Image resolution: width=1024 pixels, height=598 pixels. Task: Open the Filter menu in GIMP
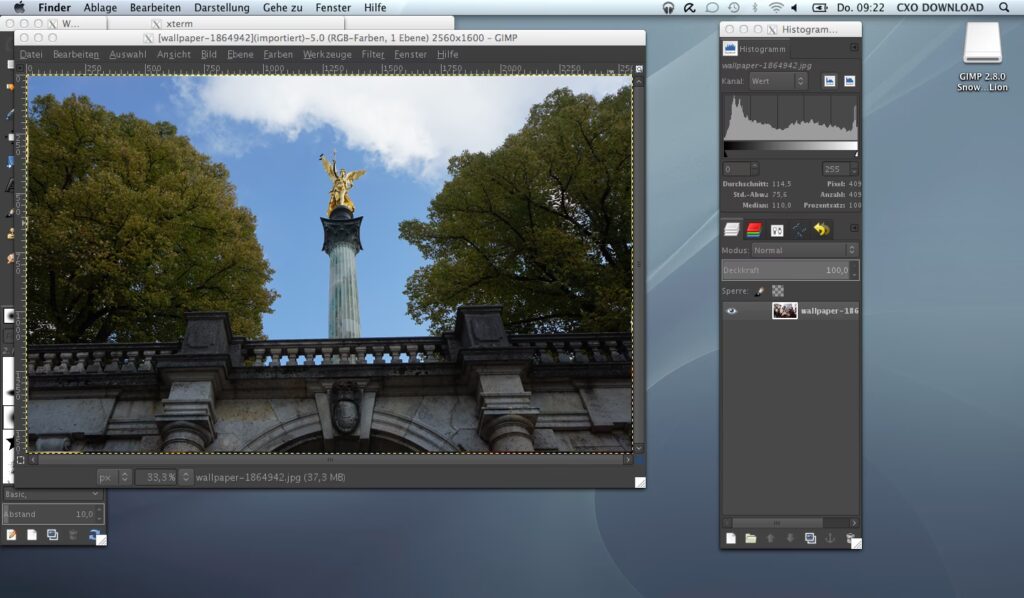[372, 54]
